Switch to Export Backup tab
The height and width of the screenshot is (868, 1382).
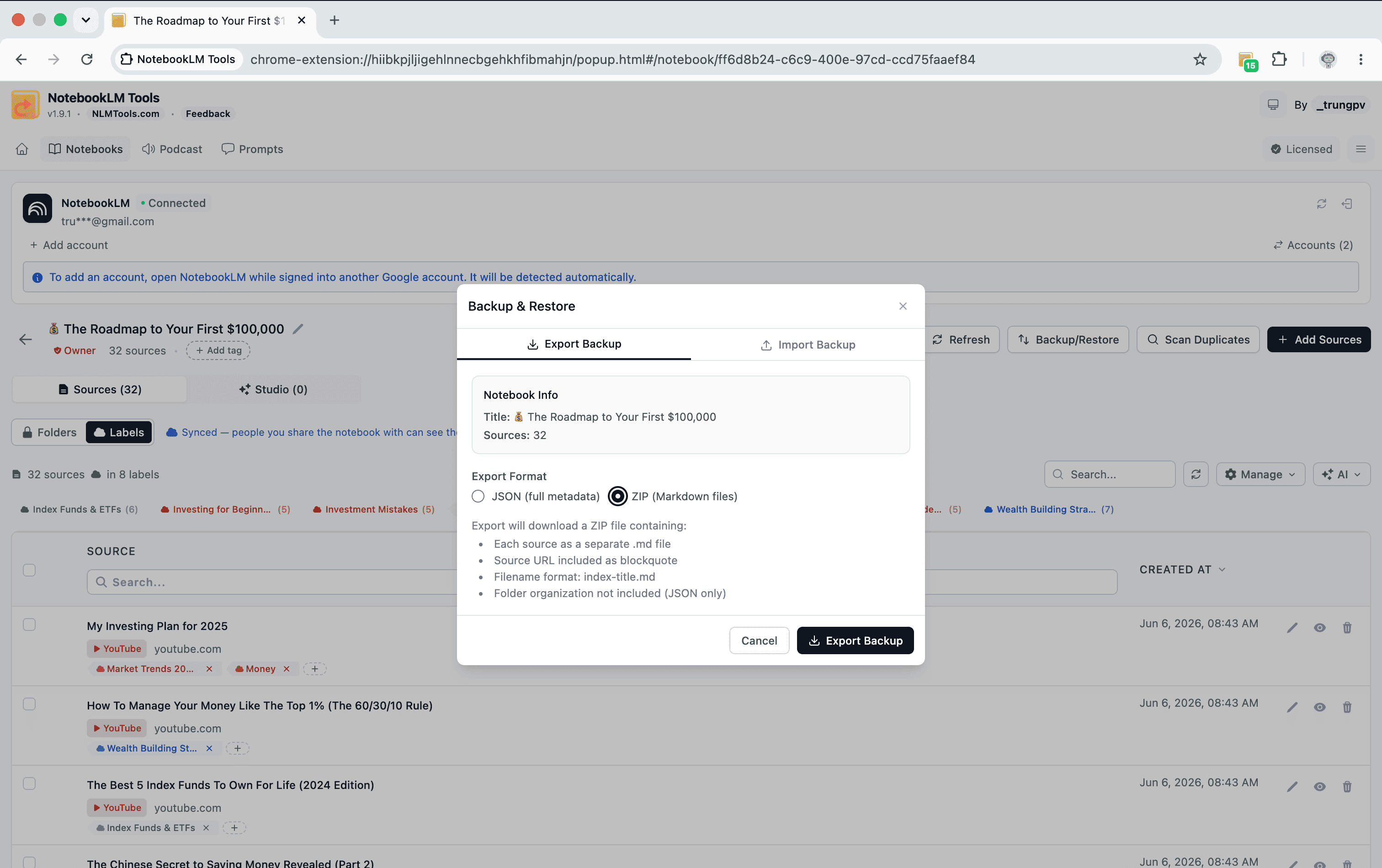(x=574, y=344)
